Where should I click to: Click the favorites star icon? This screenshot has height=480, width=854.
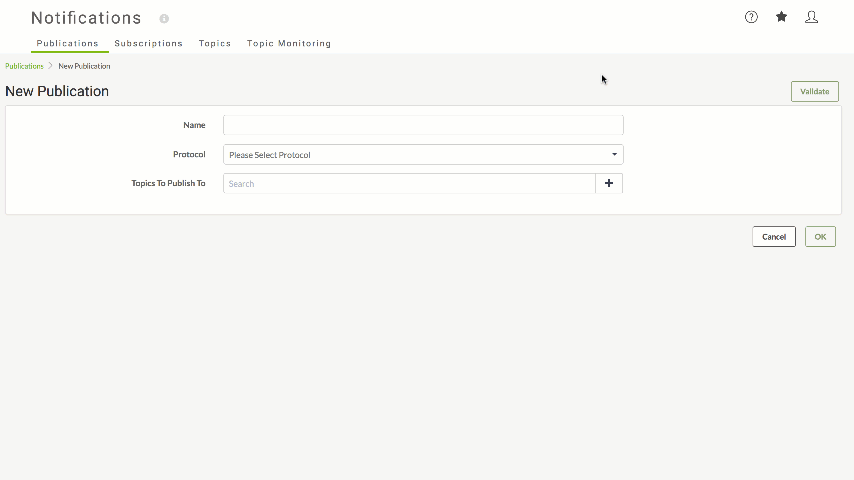click(781, 17)
